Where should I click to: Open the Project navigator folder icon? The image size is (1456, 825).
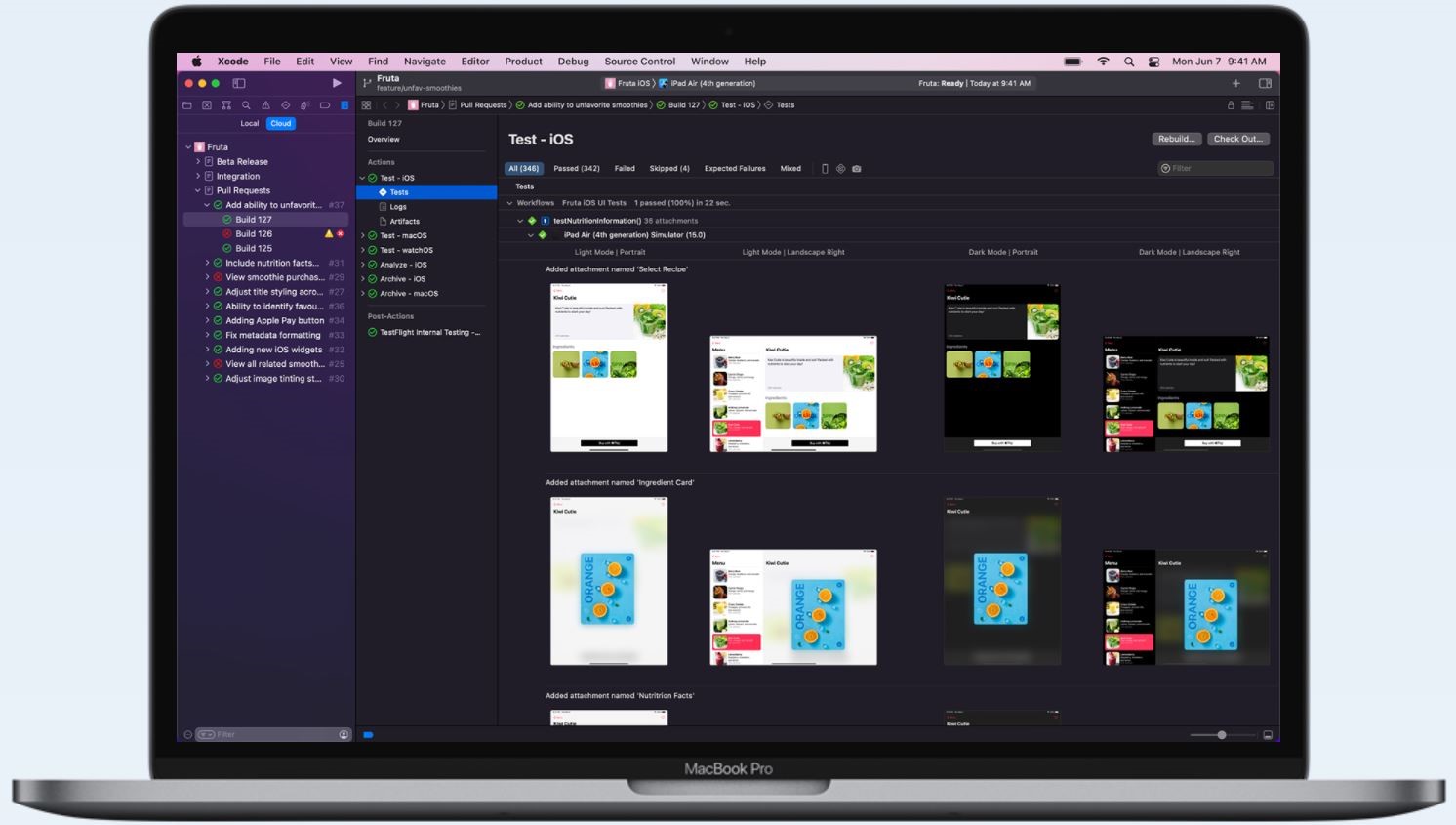click(187, 105)
